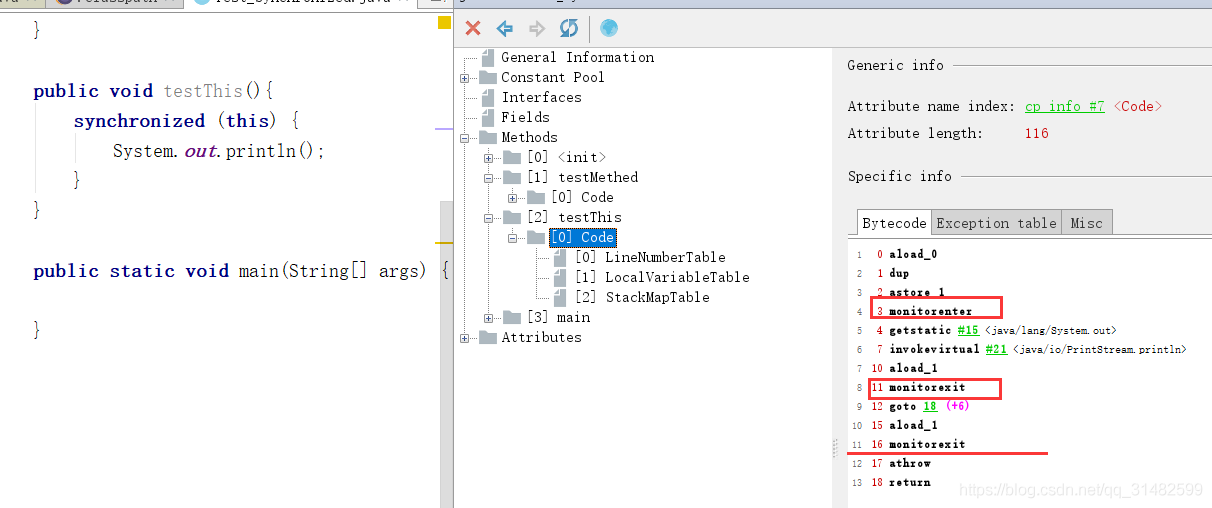
Task: Click the #21 invokevirtual reference link
Action: tap(995, 349)
